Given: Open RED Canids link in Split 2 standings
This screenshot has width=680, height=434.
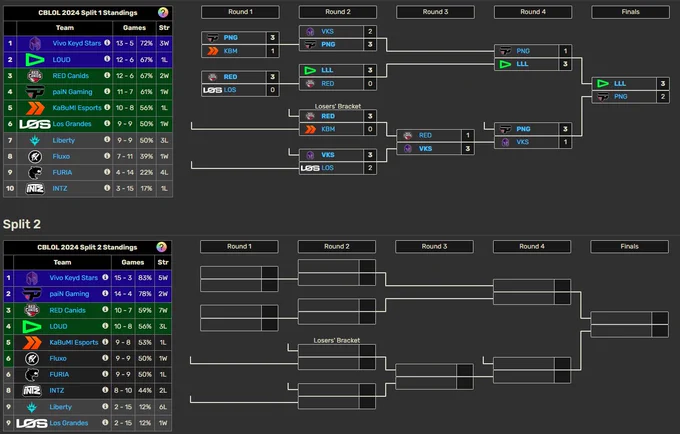Looking at the screenshot, I should (x=68, y=310).
